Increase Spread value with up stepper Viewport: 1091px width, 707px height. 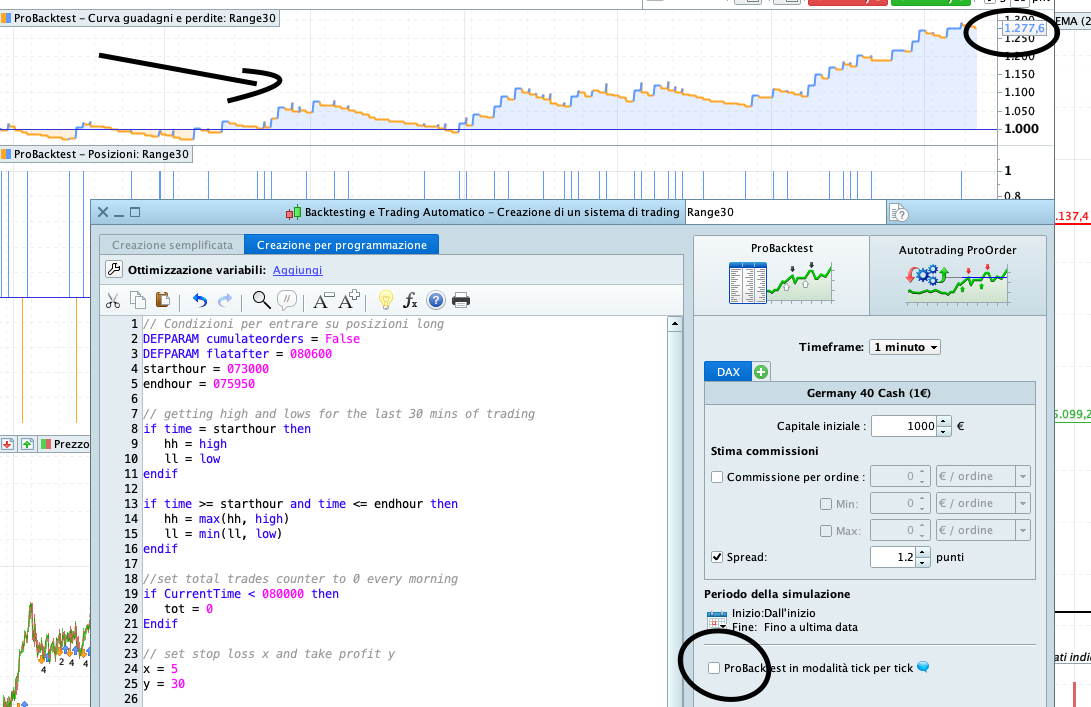click(x=923, y=552)
